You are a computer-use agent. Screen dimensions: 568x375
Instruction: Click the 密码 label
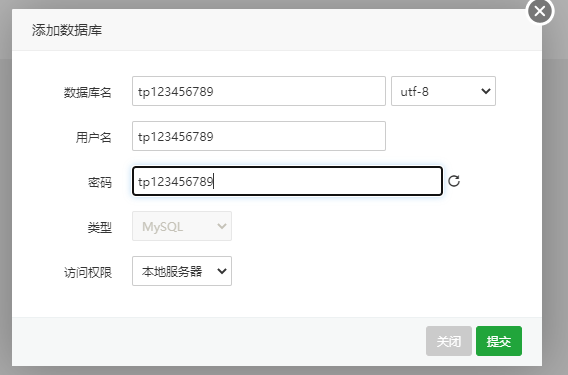(x=100, y=182)
